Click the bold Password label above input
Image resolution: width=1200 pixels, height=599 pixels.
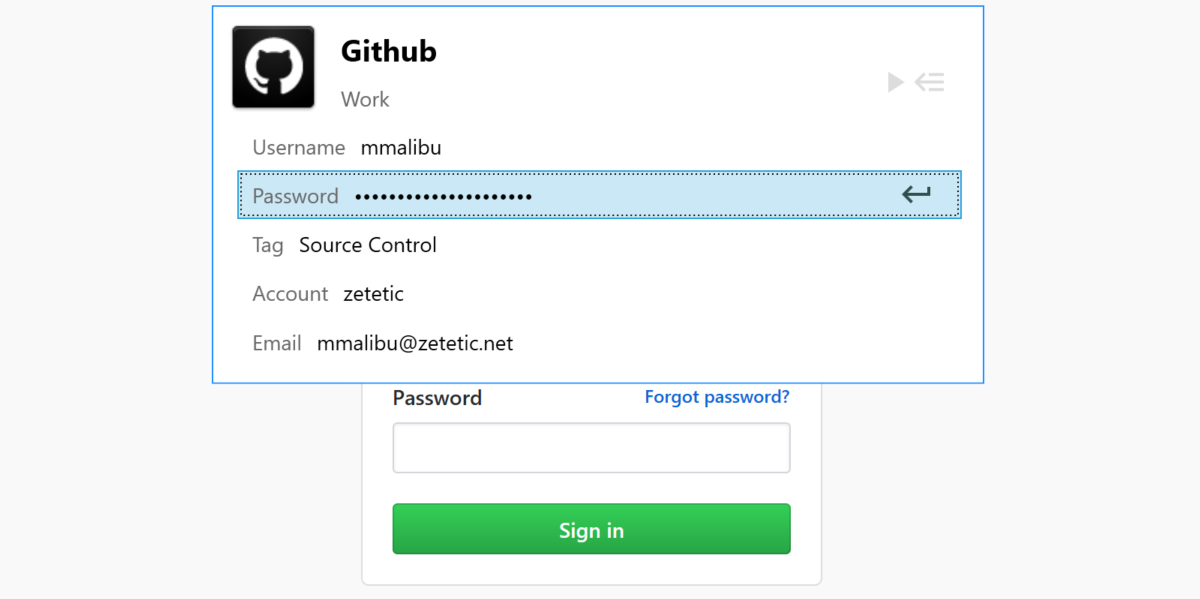tap(437, 398)
